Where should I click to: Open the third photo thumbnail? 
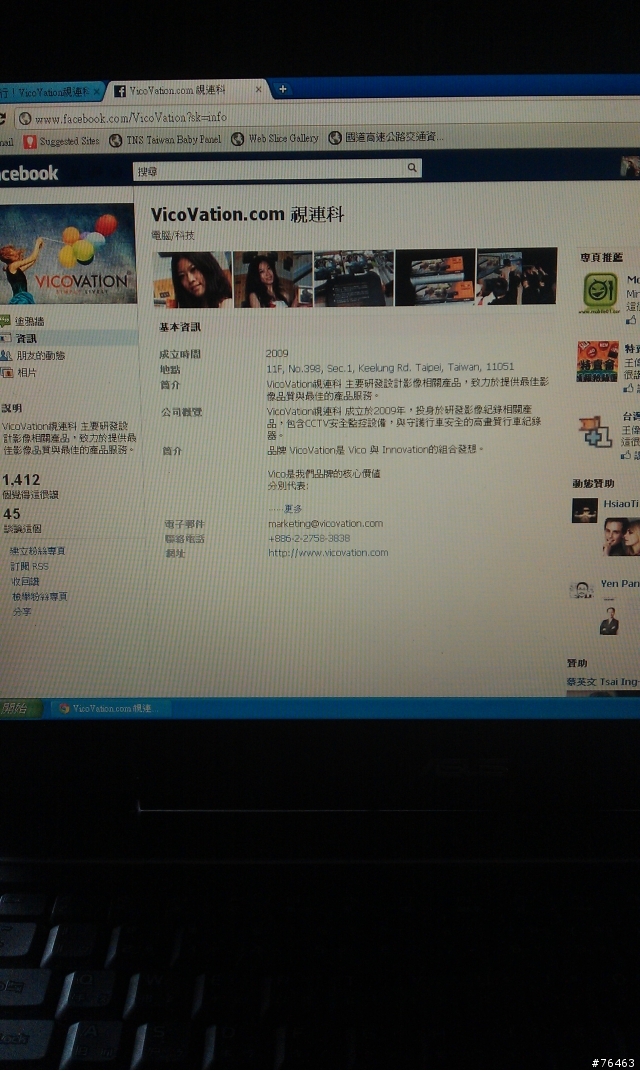pyautogui.click(x=354, y=277)
